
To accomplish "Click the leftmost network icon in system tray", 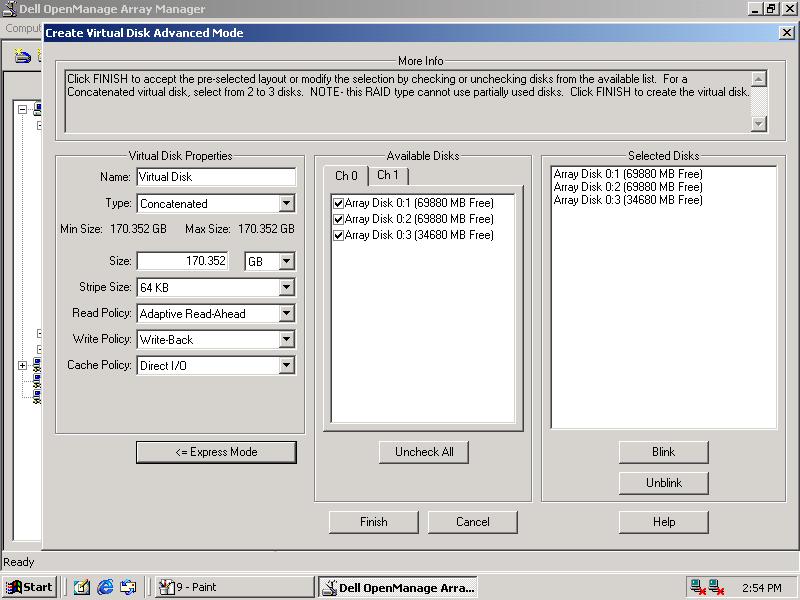I will (x=697, y=587).
